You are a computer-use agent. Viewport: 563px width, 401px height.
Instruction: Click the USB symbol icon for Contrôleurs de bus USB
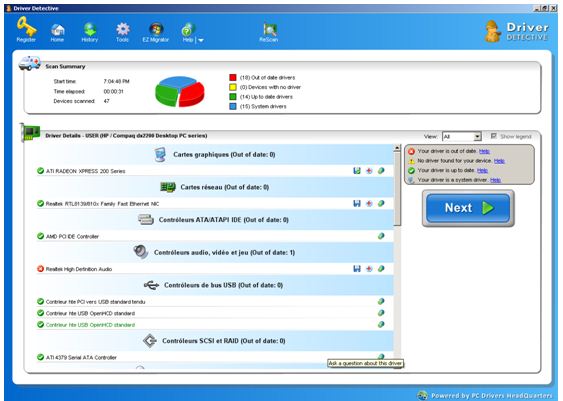151,285
